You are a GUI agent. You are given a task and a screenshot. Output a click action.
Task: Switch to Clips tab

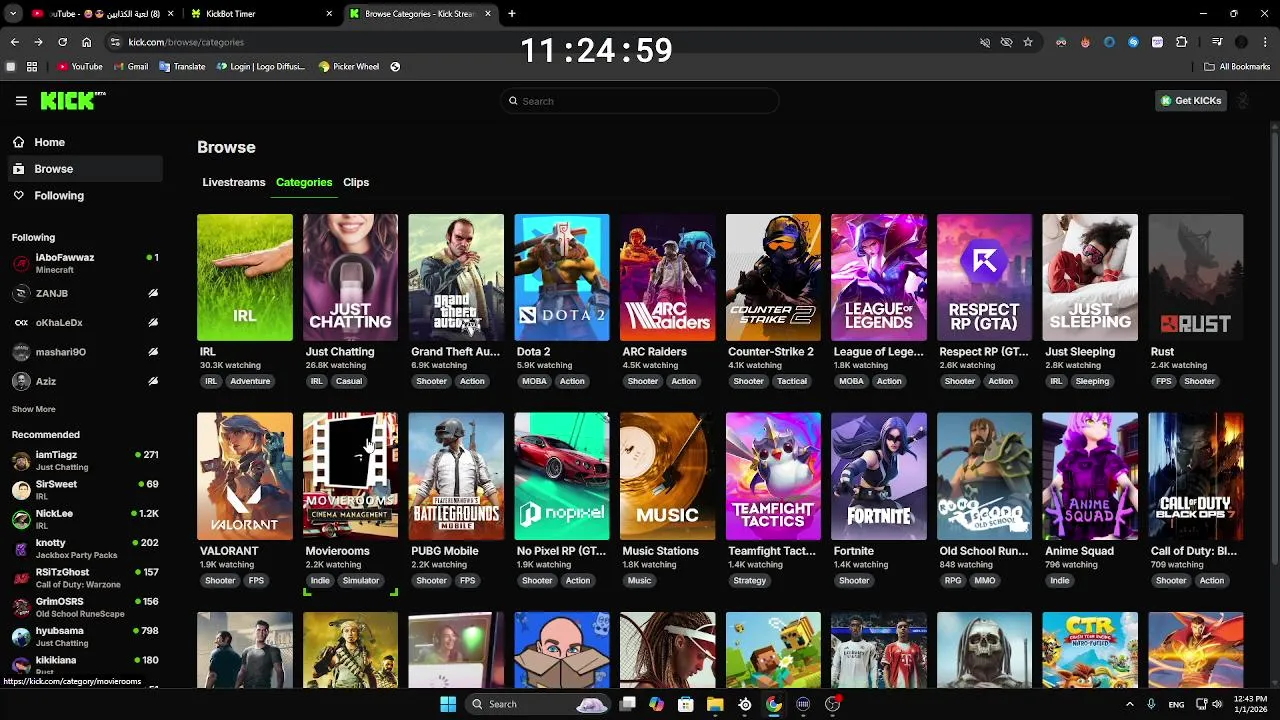356,182
